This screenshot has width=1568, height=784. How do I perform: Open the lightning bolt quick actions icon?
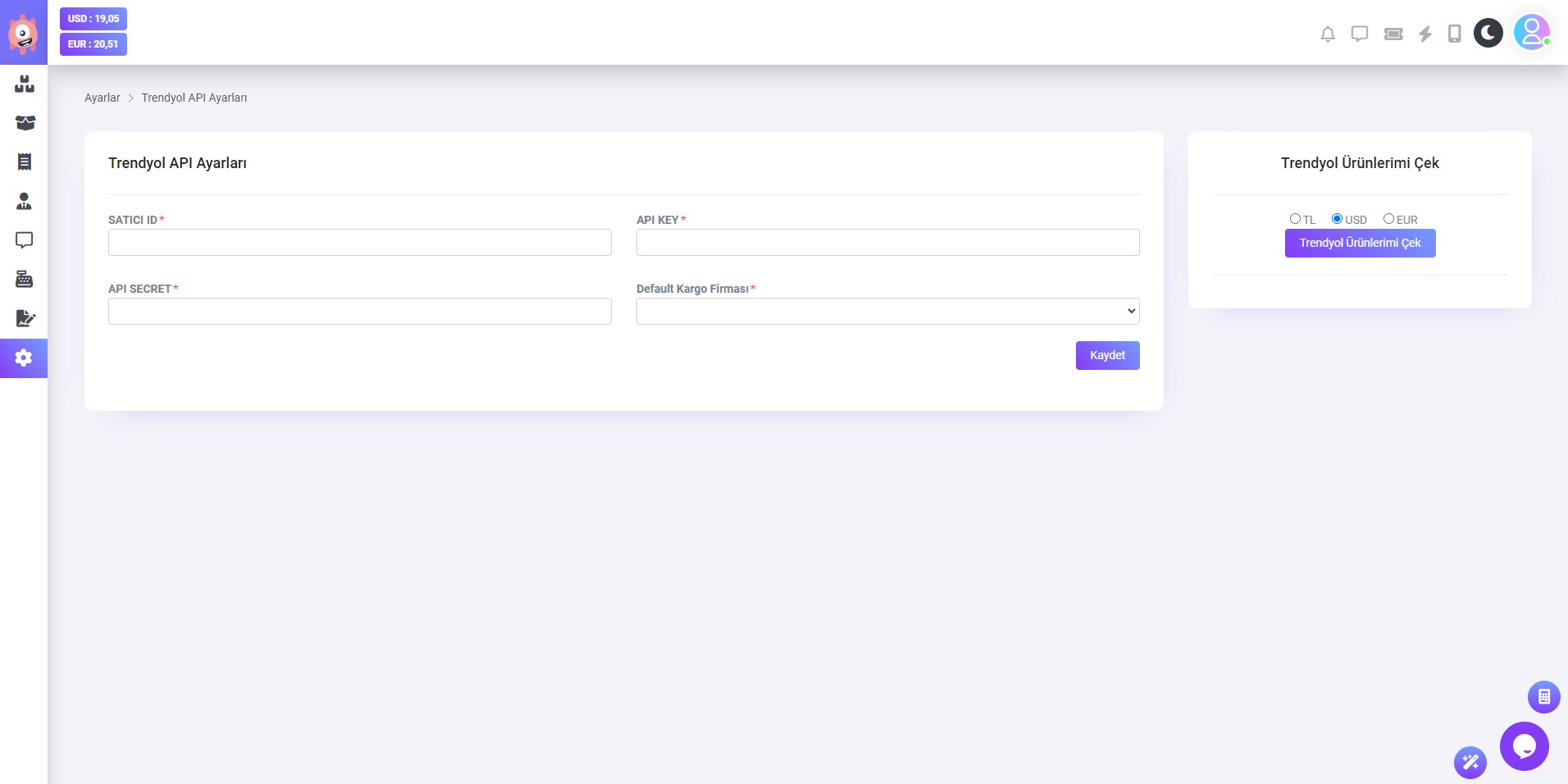(1425, 34)
